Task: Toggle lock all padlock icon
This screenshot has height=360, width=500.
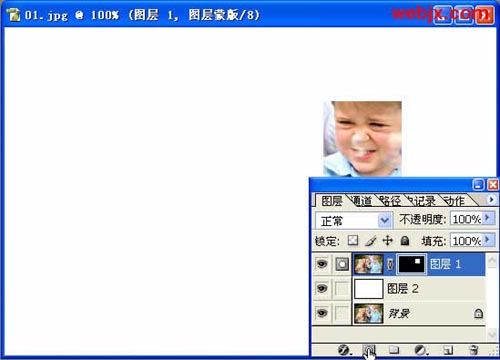Action: 405,240
